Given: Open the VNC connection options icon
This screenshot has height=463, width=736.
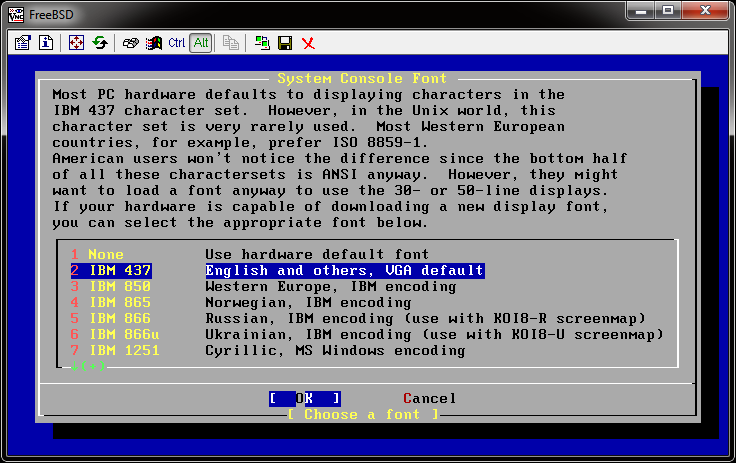Looking at the screenshot, I should [x=22, y=43].
